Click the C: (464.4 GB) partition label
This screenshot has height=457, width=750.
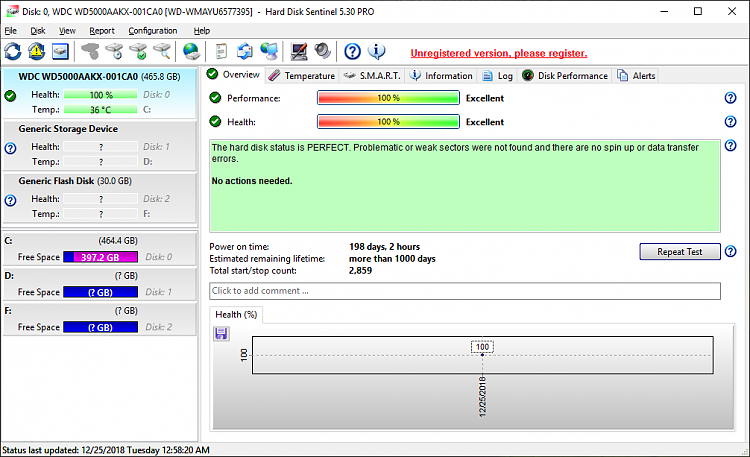[x=71, y=241]
